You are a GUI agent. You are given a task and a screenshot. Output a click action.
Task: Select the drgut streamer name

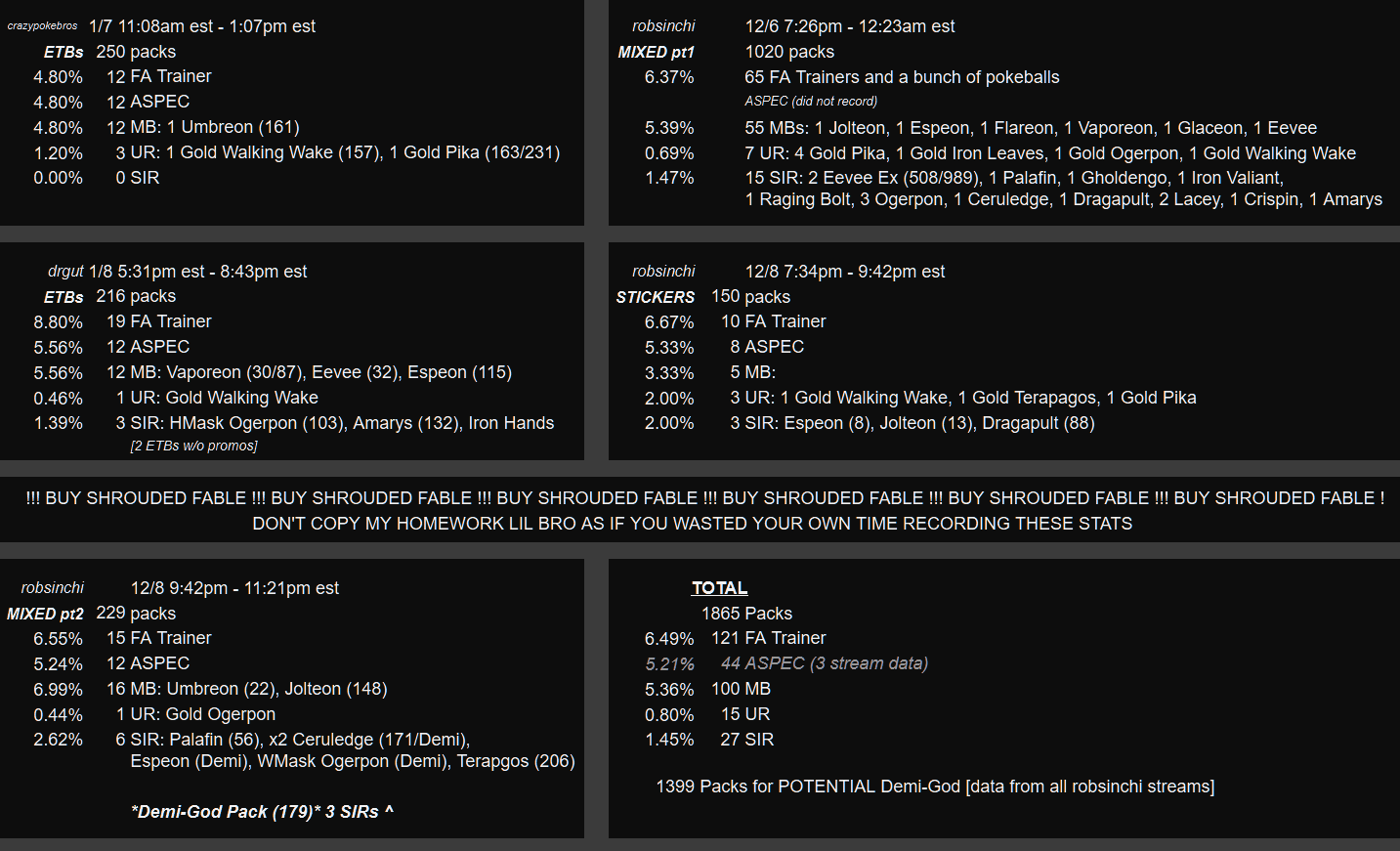pos(65,272)
